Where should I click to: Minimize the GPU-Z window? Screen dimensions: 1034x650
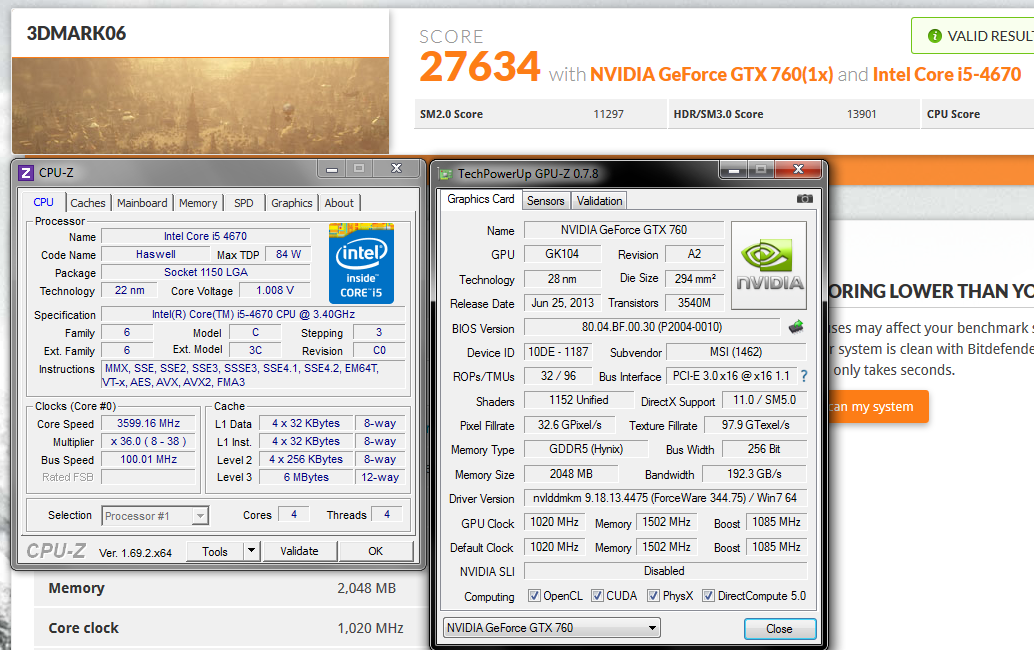click(x=733, y=170)
